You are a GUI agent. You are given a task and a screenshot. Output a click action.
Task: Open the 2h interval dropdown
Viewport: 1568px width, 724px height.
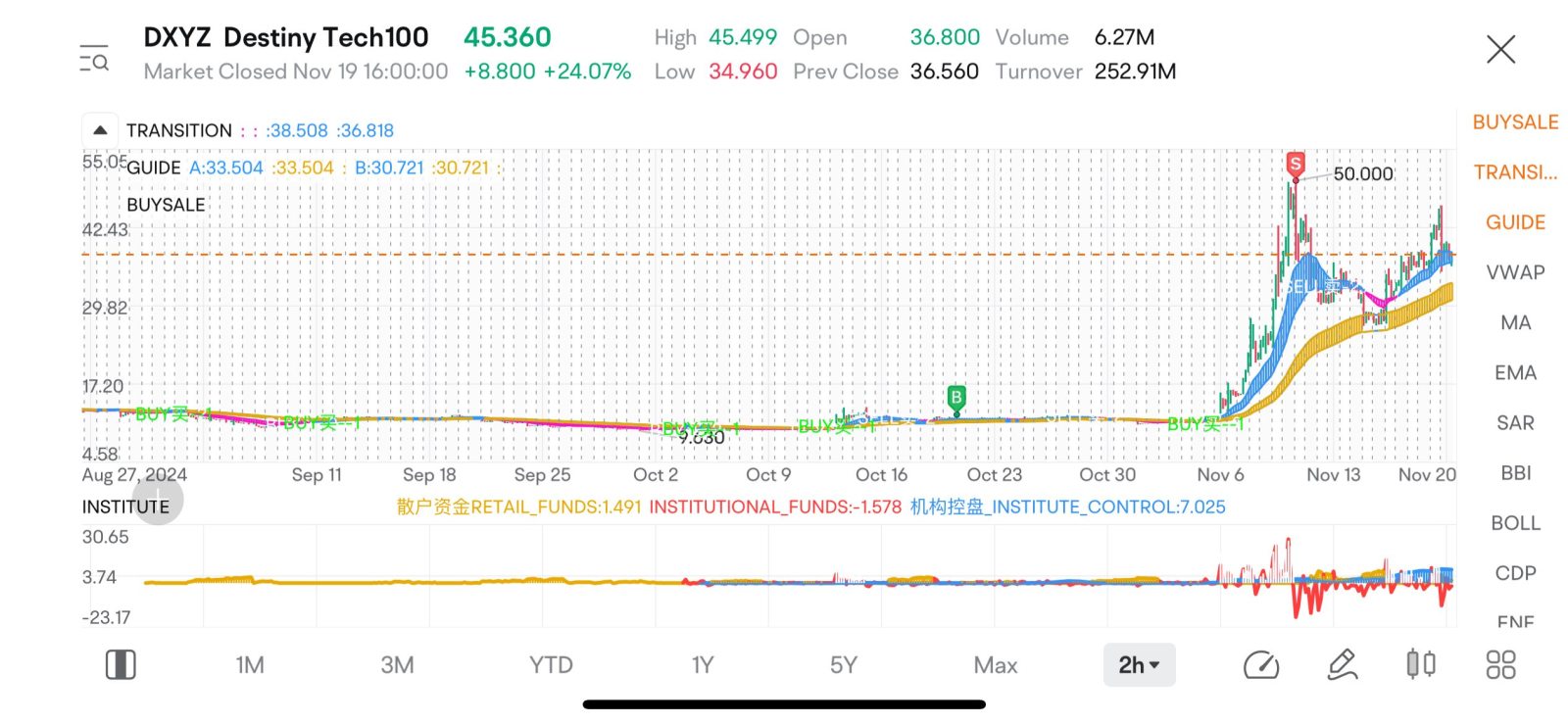tap(1139, 665)
